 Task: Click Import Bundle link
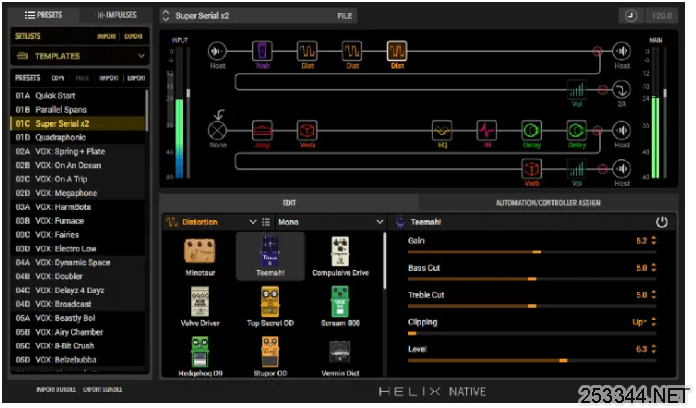pyautogui.click(x=56, y=389)
